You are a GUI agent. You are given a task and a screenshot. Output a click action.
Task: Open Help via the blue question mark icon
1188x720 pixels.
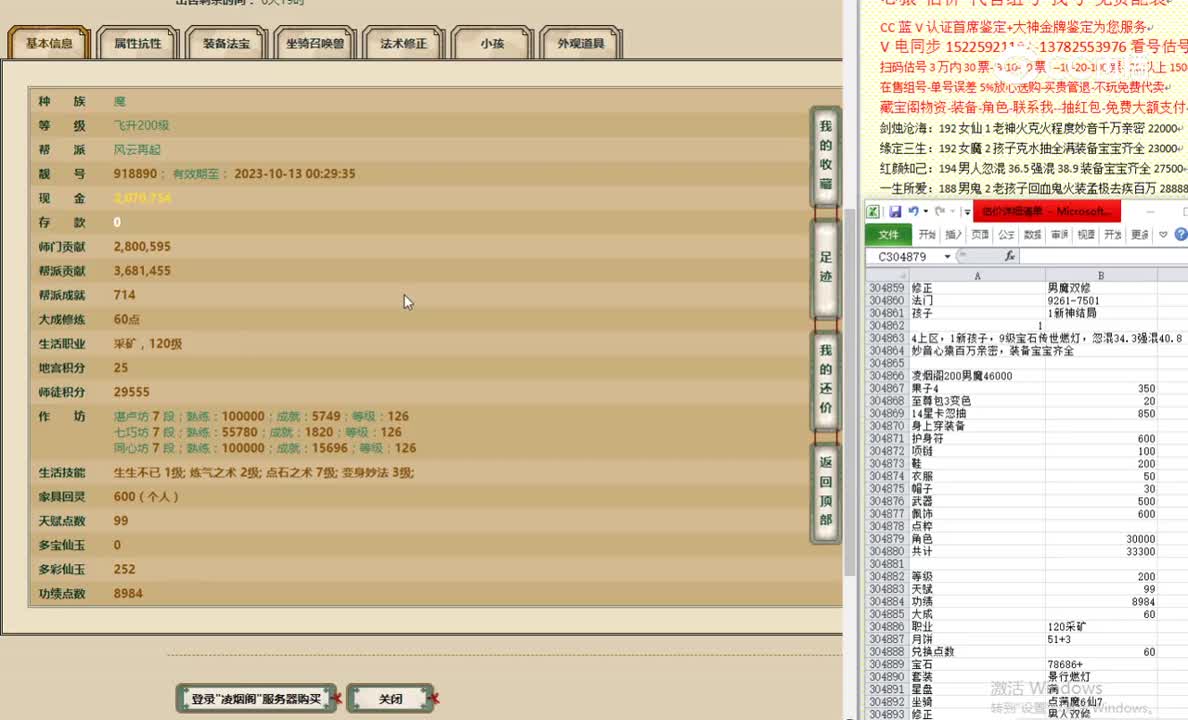pyautogui.click(x=1180, y=234)
